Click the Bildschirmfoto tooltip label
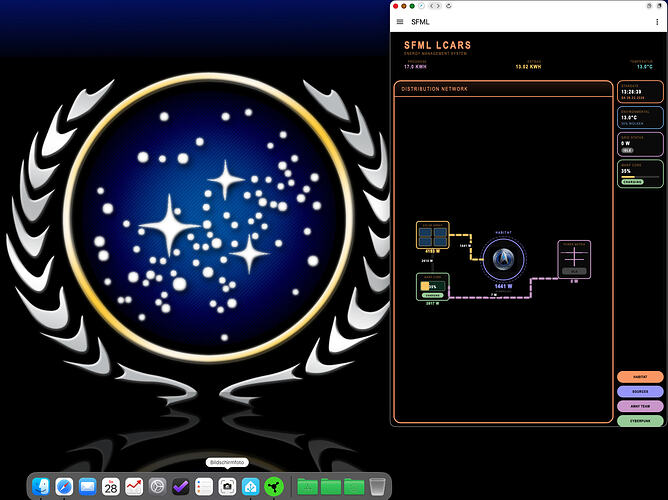Viewport: 668px width, 500px height. click(x=227, y=462)
